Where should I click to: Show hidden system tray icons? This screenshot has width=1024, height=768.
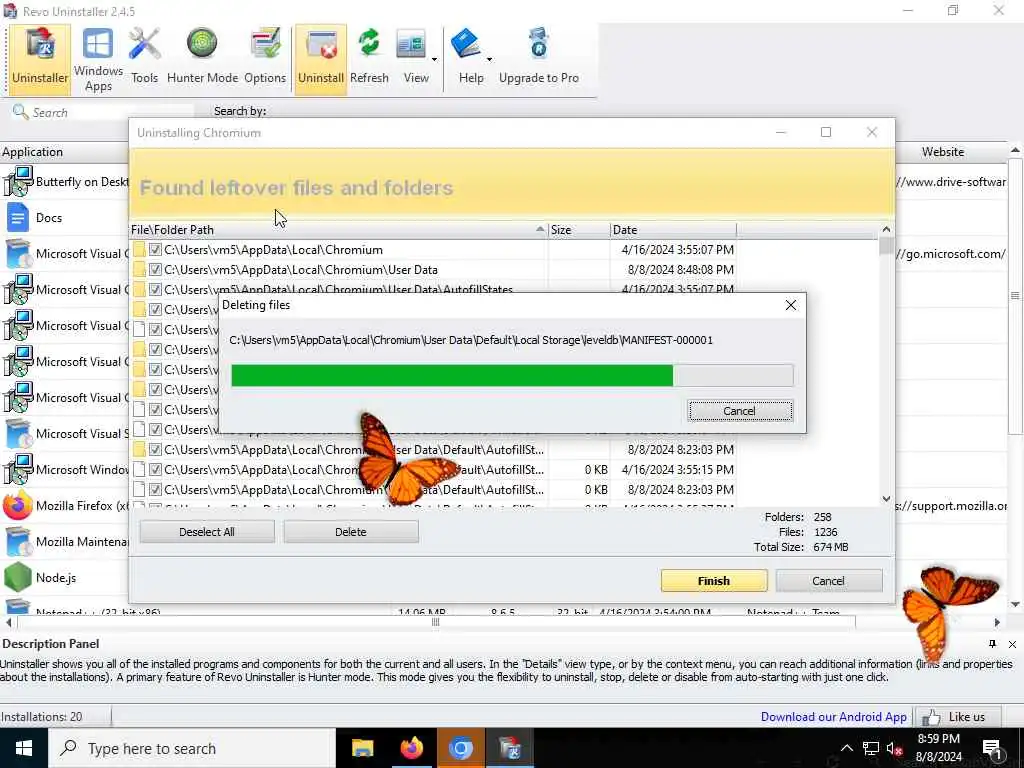846,748
